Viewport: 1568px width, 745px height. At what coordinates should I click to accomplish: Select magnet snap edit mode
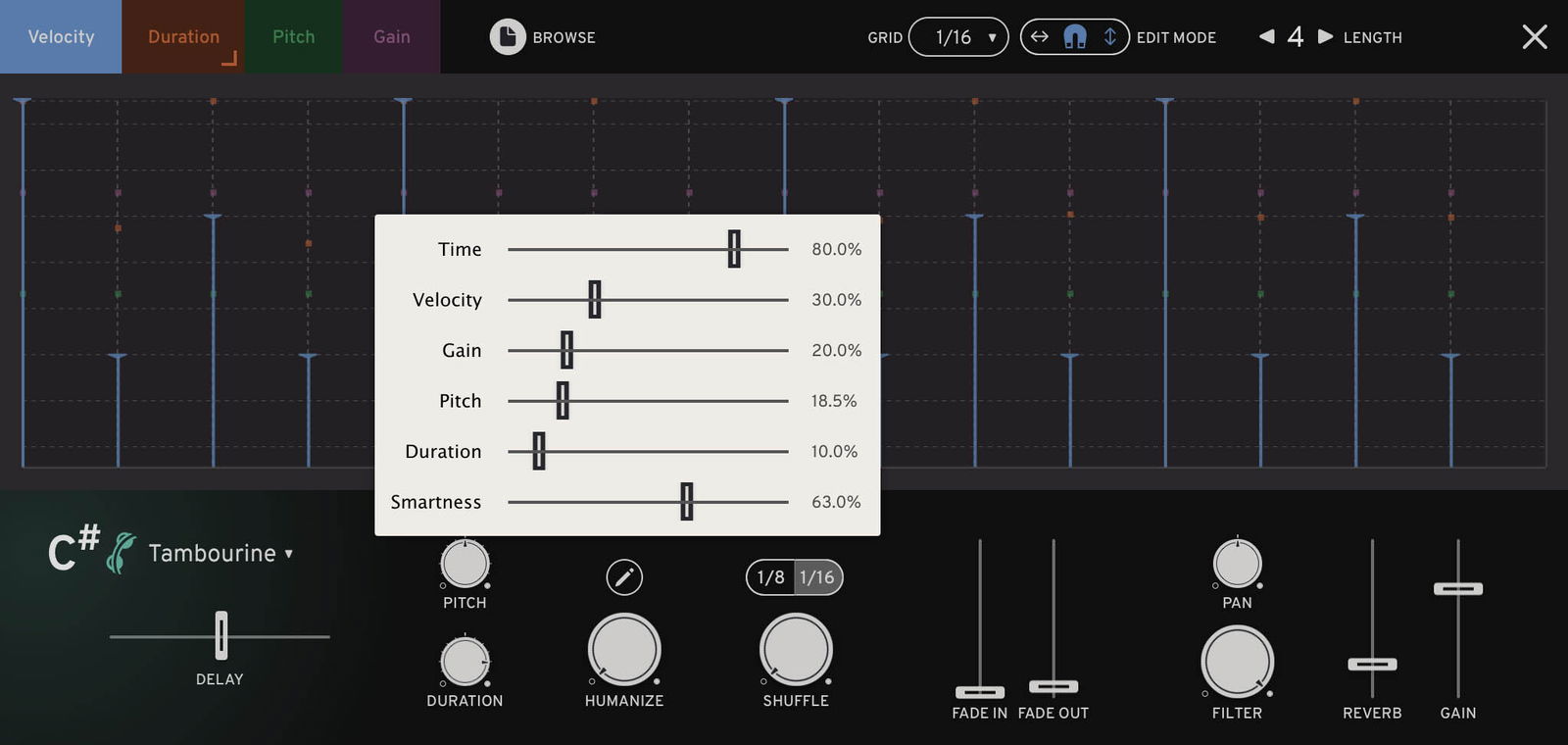(1075, 37)
